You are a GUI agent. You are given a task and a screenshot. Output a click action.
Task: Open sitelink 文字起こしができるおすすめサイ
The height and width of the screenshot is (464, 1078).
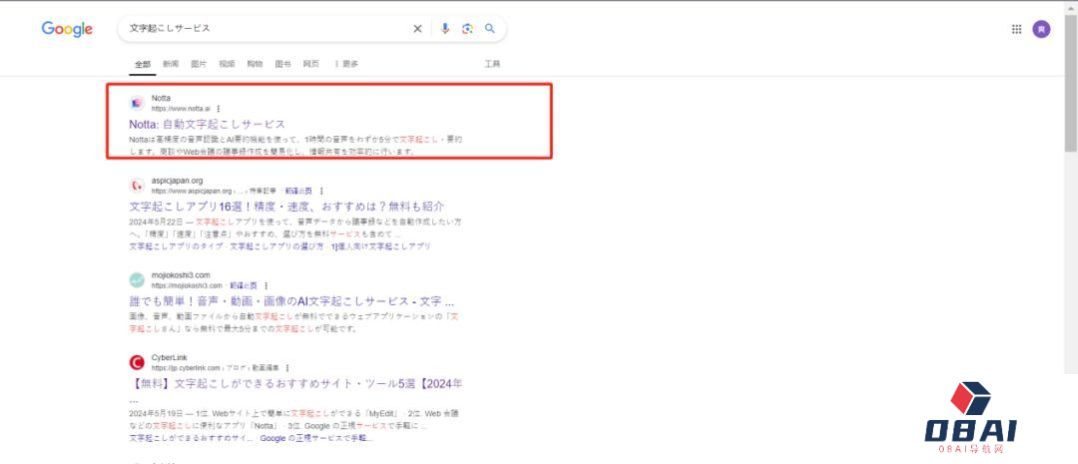[191, 438]
